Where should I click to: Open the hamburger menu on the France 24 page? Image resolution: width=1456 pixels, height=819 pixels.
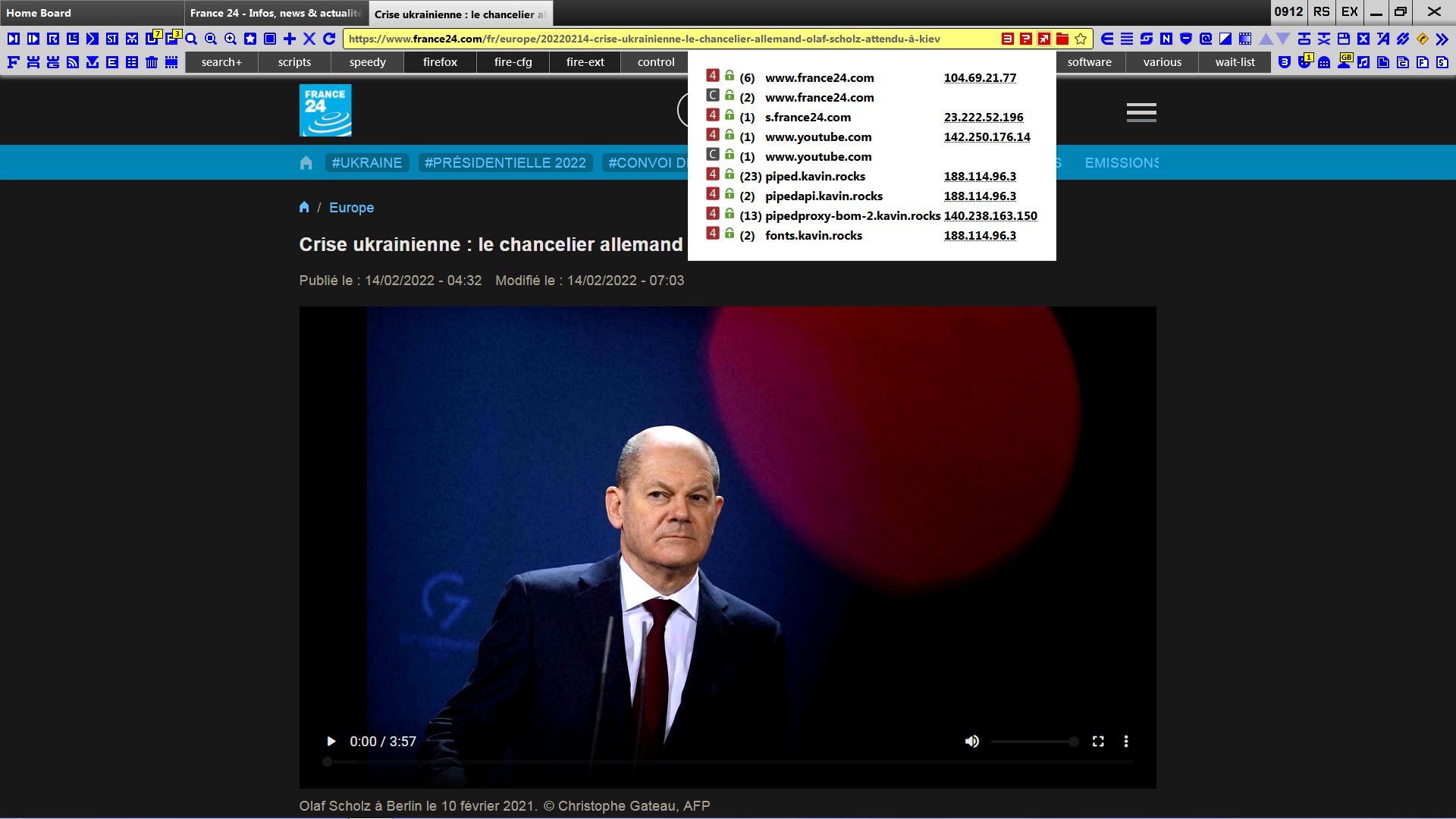pos(1141,112)
